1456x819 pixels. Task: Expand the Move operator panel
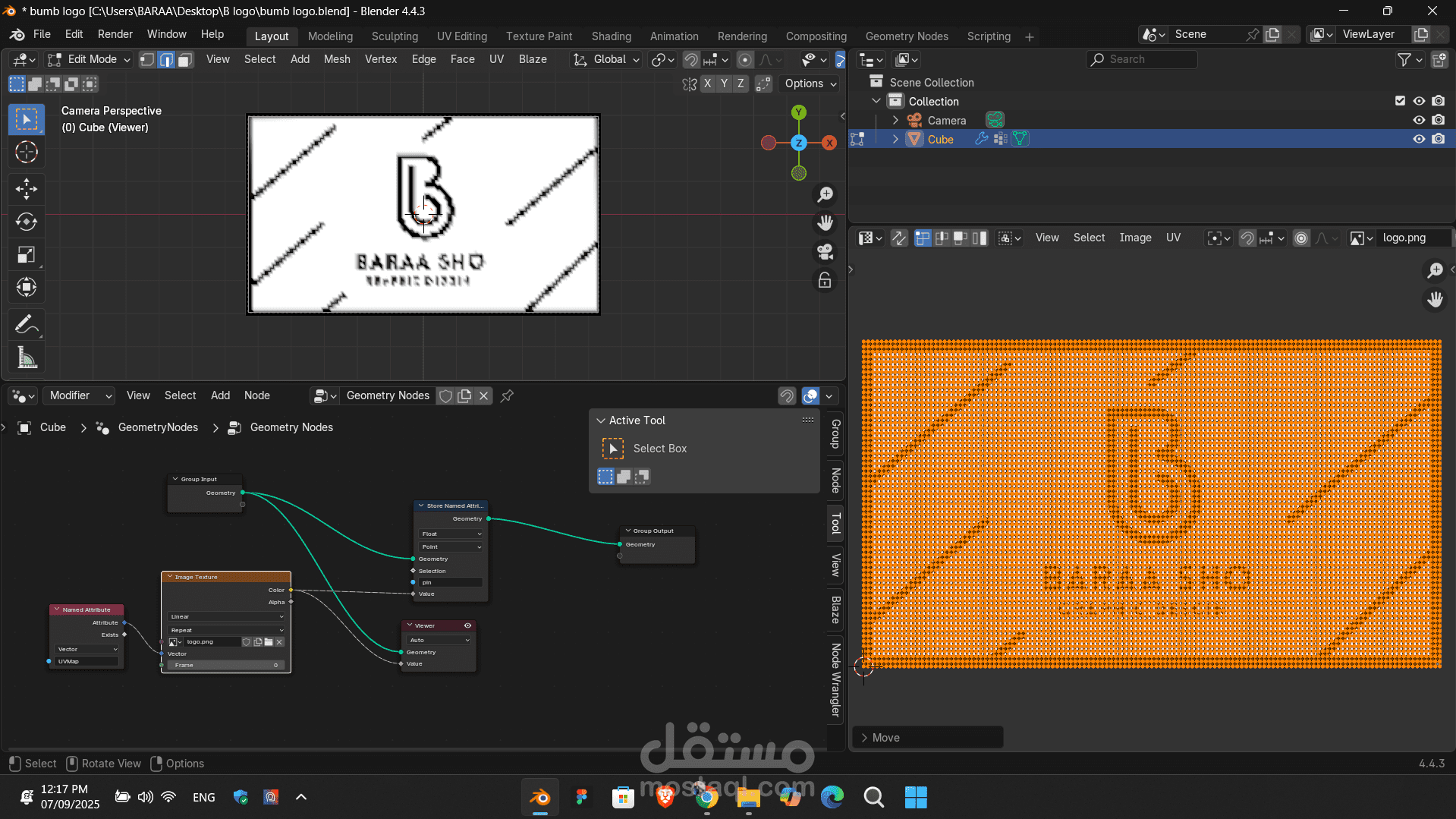865,738
